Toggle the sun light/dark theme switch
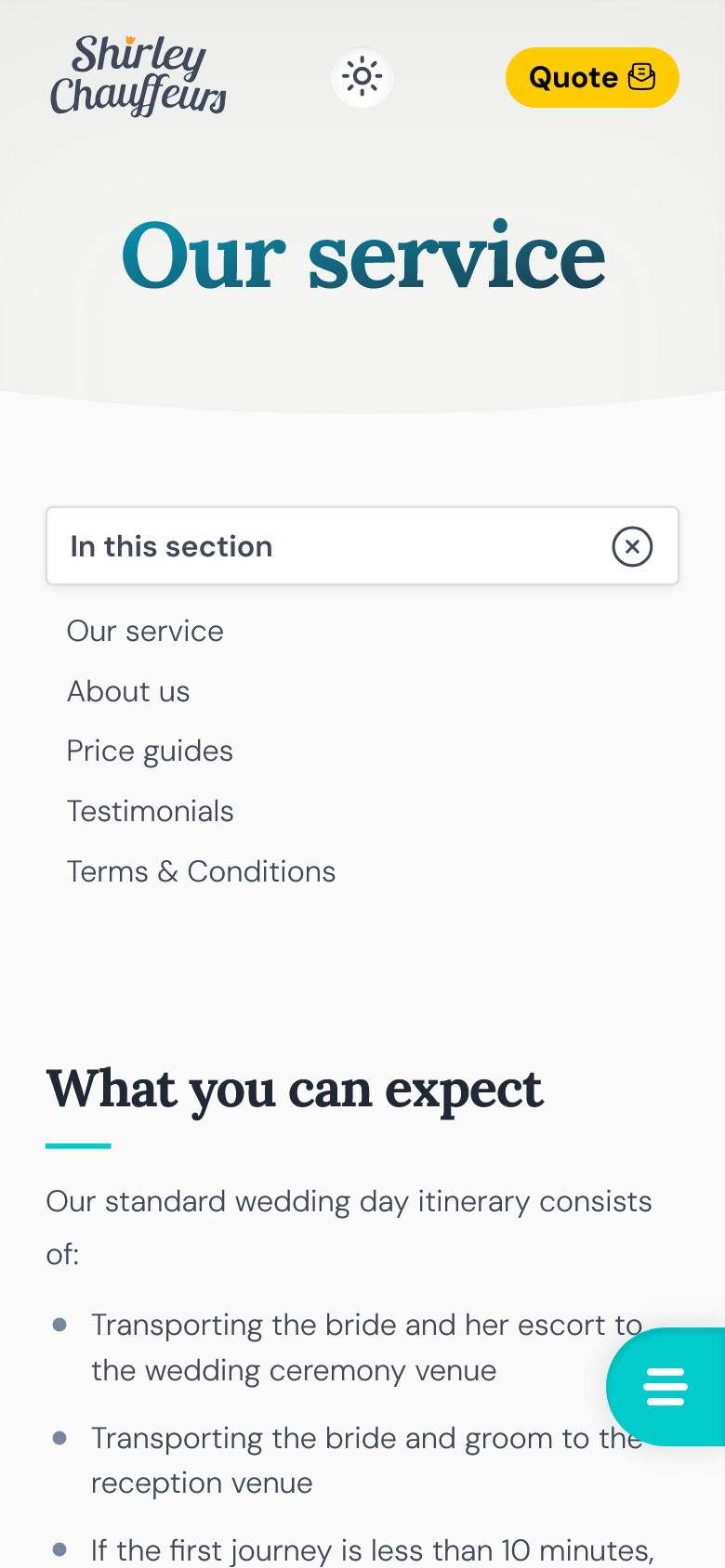The height and width of the screenshot is (1568, 725). click(x=362, y=77)
